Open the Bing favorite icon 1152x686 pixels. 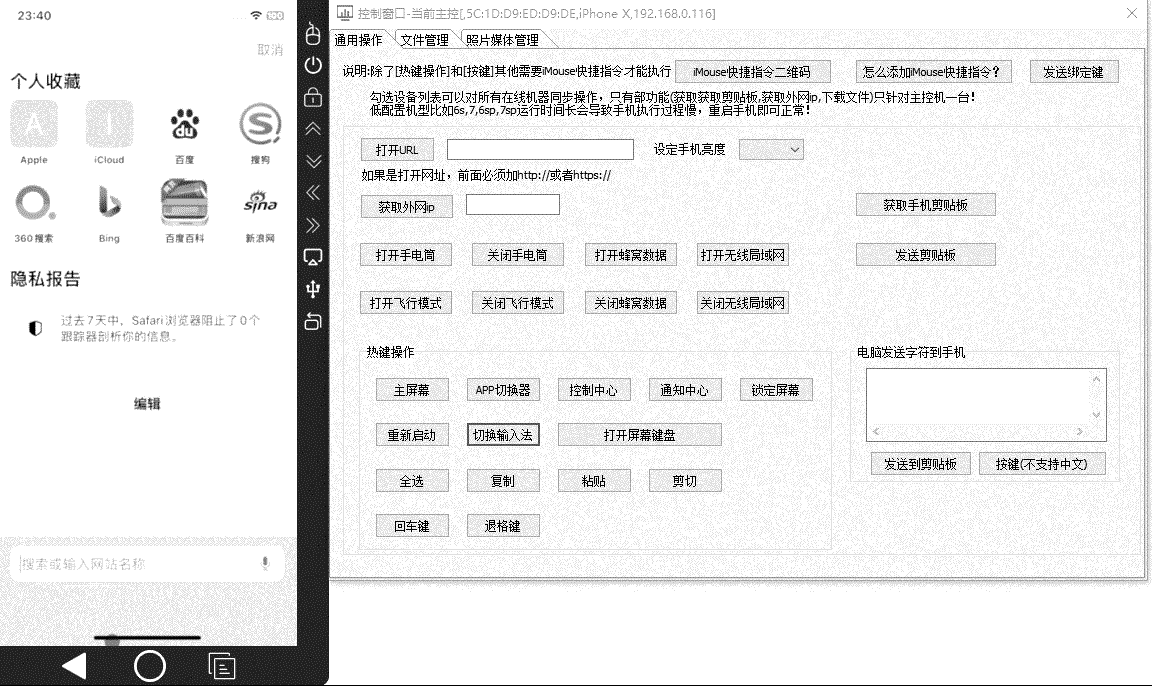coord(109,203)
